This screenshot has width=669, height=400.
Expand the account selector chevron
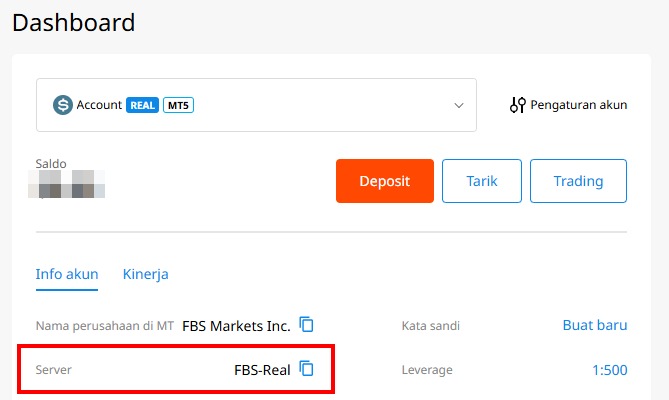coord(459,105)
